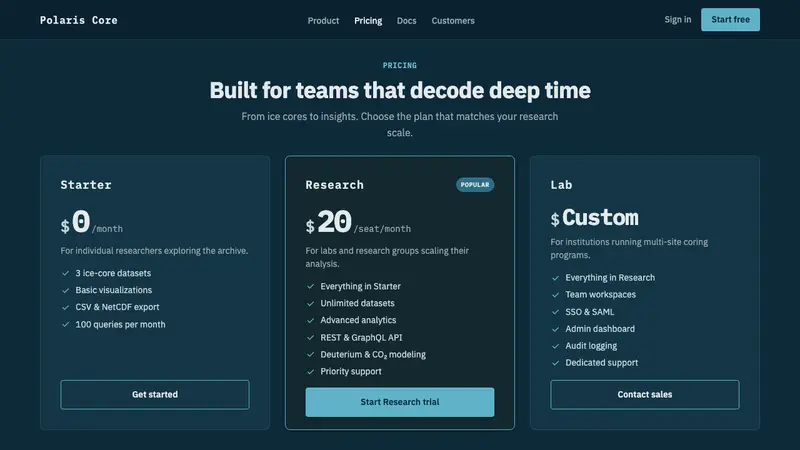This screenshot has width=800, height=450.
Task: Click the 'Priority support' feature text
Action: tap(351, 371)
